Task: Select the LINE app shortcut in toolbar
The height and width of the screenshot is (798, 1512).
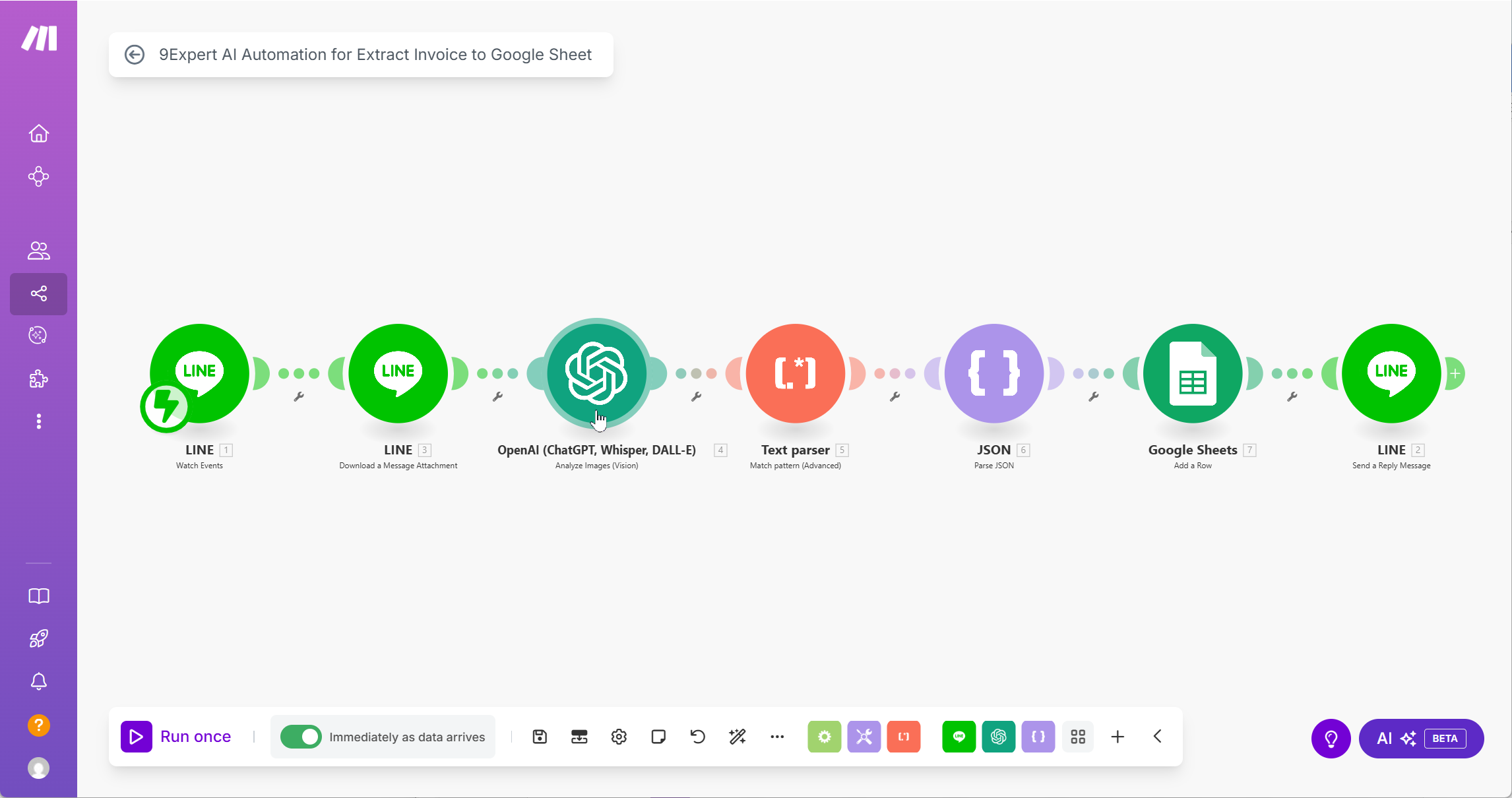Action: point(959,737)
